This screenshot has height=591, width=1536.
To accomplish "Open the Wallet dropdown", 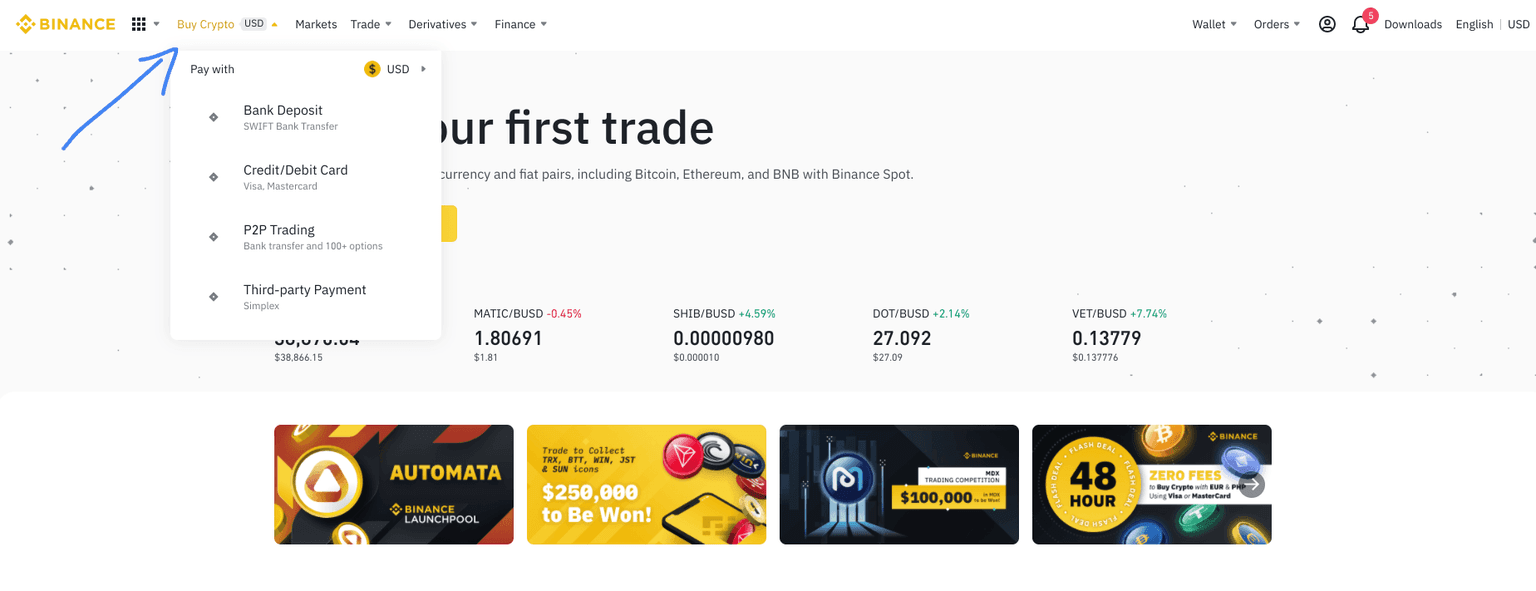I will click(1214, 24).
